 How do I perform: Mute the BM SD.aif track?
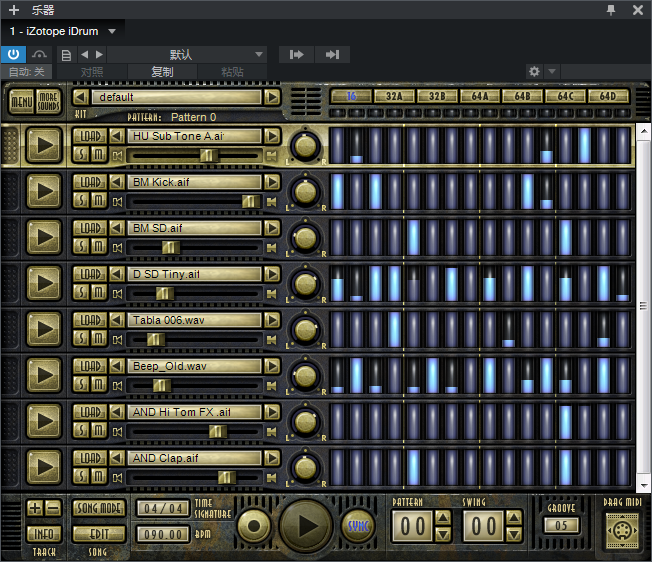point(99,247)
